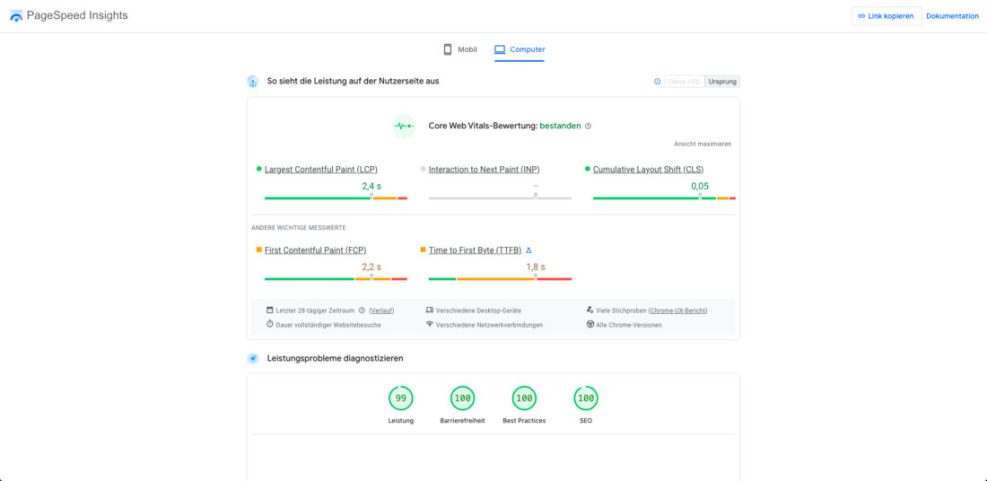Screen dimensions: 987x481
Task: Click the 'Link kopieren' button
Action: [886, 16]
